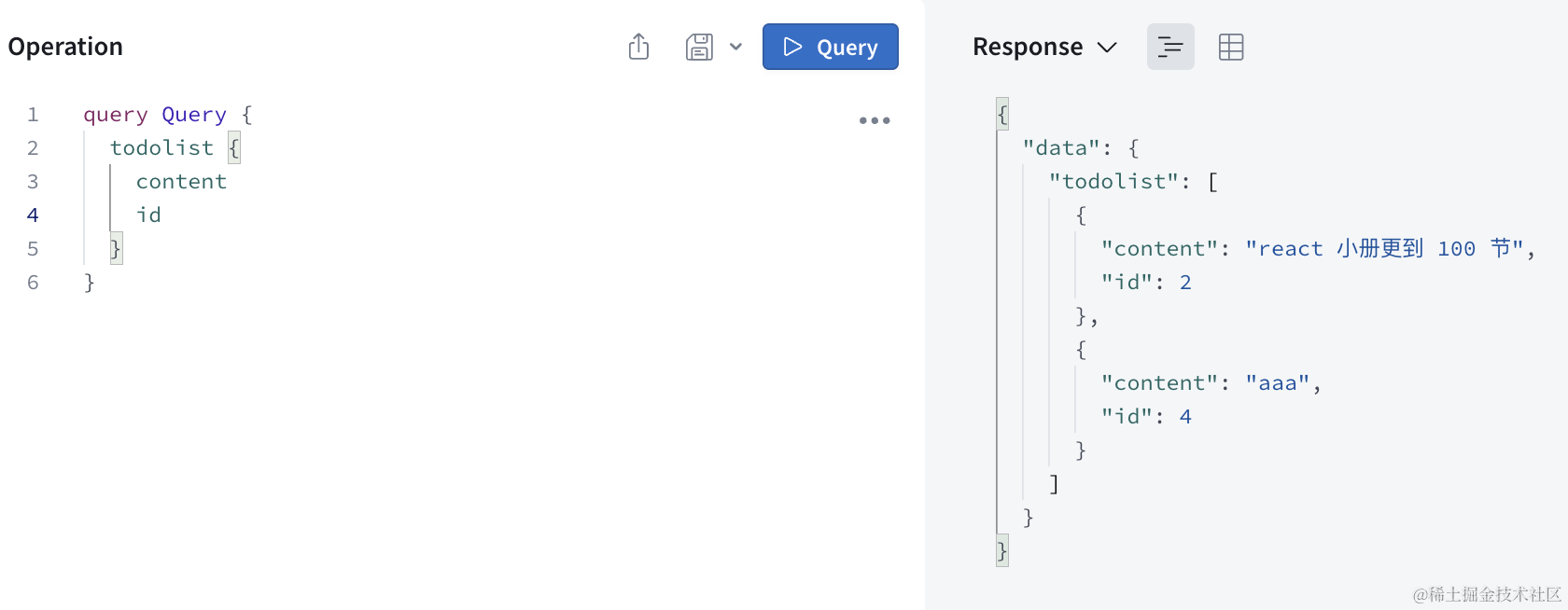Open the three-dot more options menu
The width and height of the screenshot is (1568, 610).
pos(874,120)
